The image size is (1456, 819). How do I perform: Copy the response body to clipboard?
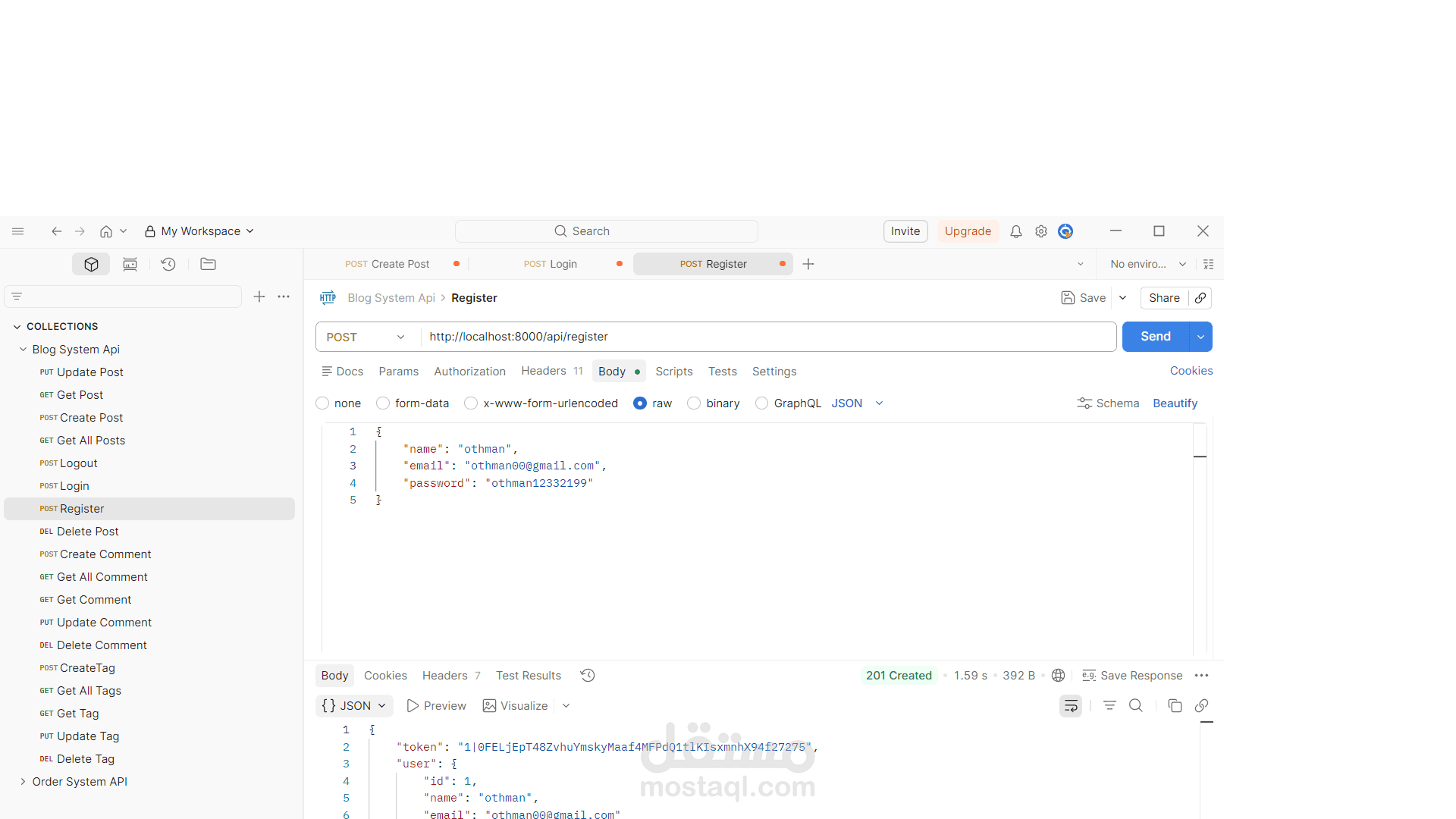click(x=1175, y=705)
